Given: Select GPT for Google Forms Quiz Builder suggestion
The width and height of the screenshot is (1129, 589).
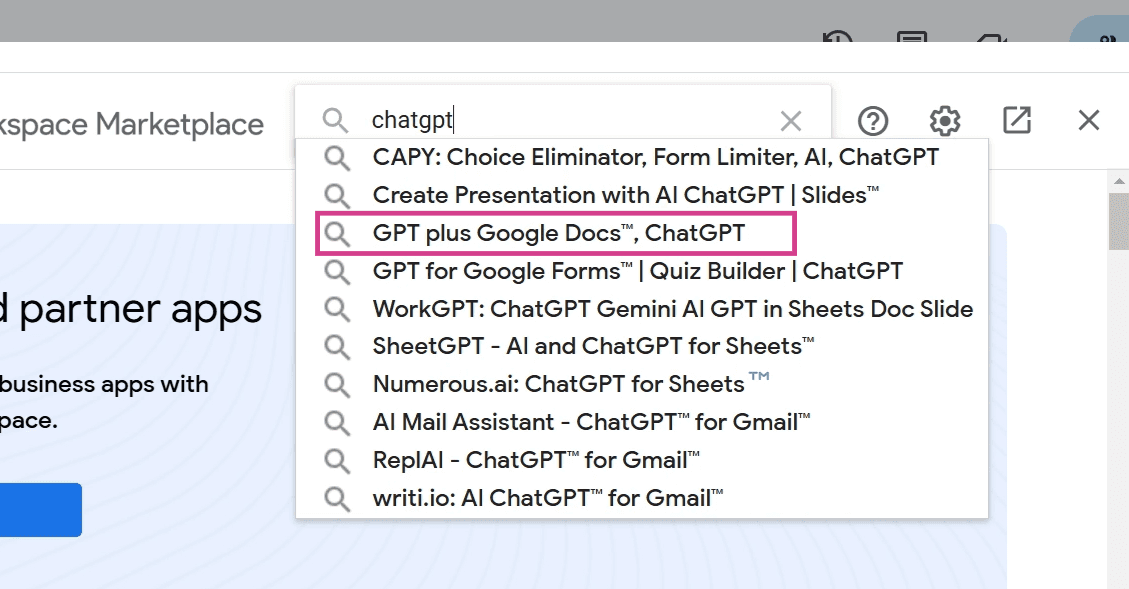Looking at the screenshot, I should coord(642,271).
